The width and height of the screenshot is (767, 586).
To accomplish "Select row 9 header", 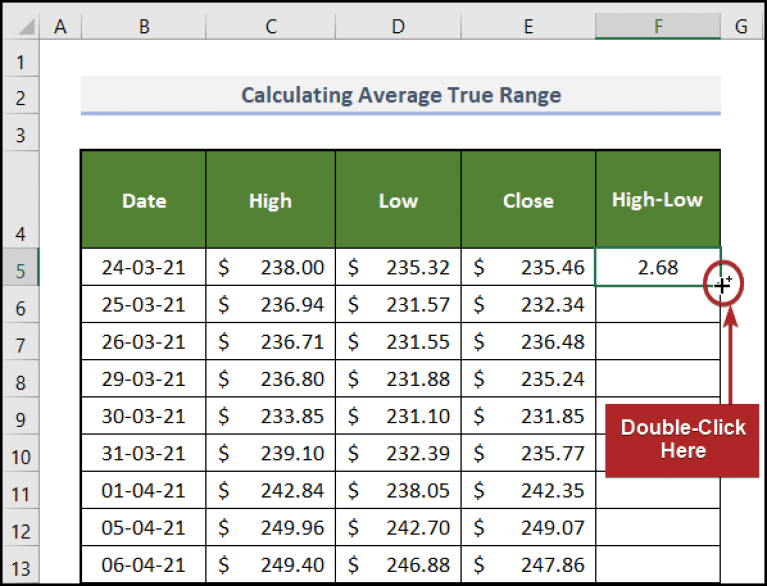I will coord(21,416).
